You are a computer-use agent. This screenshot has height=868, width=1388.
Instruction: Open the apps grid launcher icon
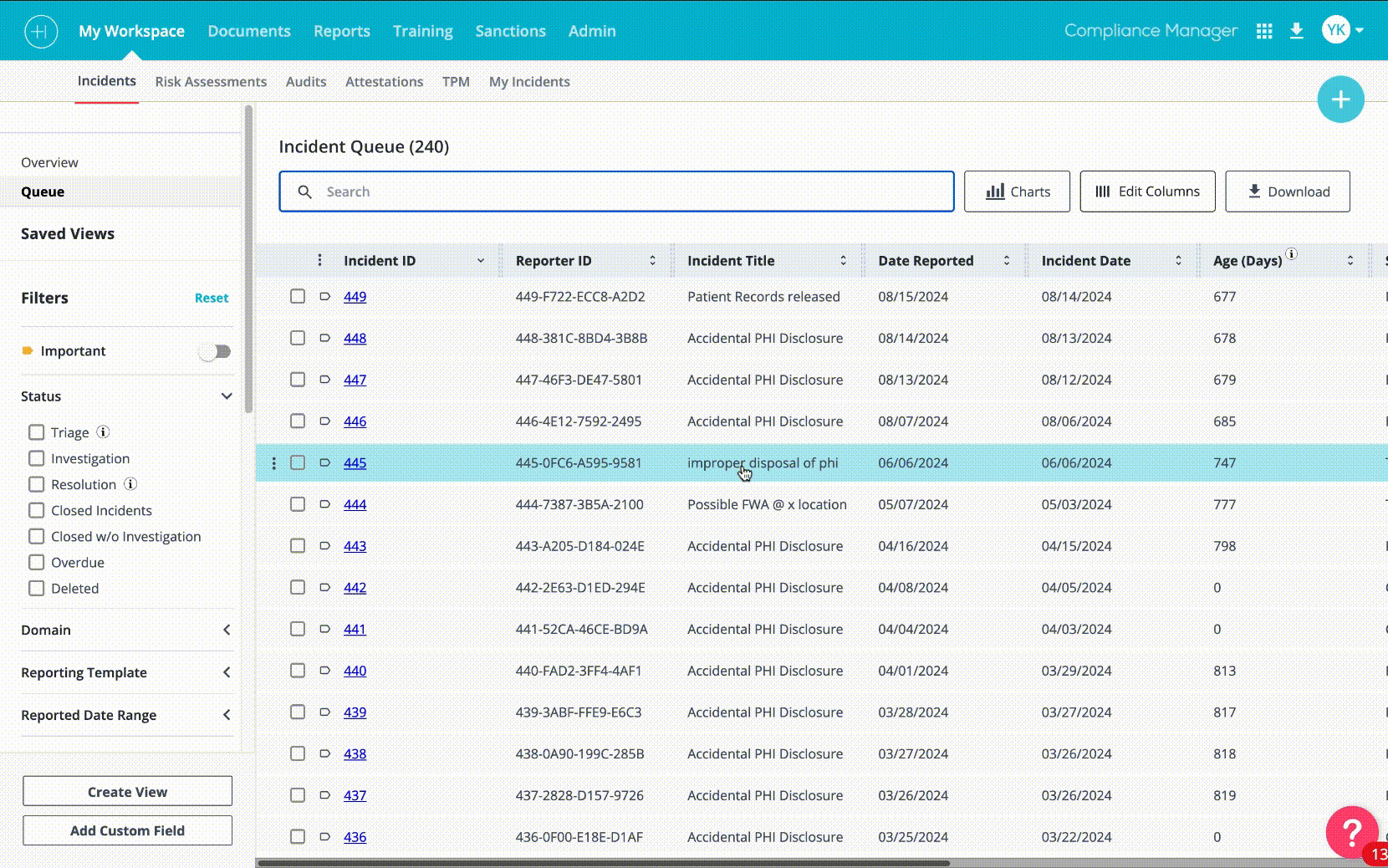(1264, 31)
